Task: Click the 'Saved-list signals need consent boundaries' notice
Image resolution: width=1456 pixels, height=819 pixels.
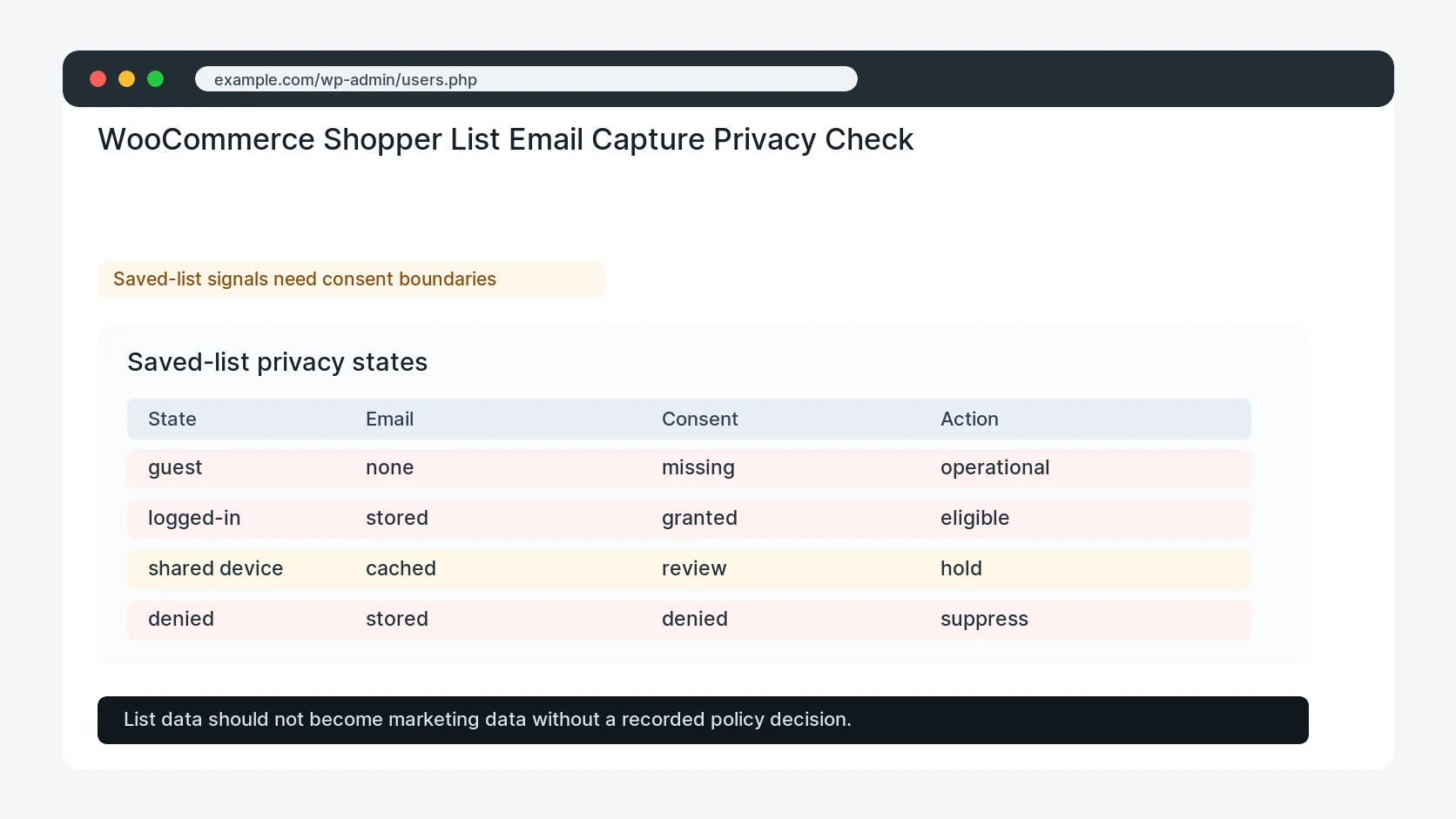Action: click(x=351, y=279)
